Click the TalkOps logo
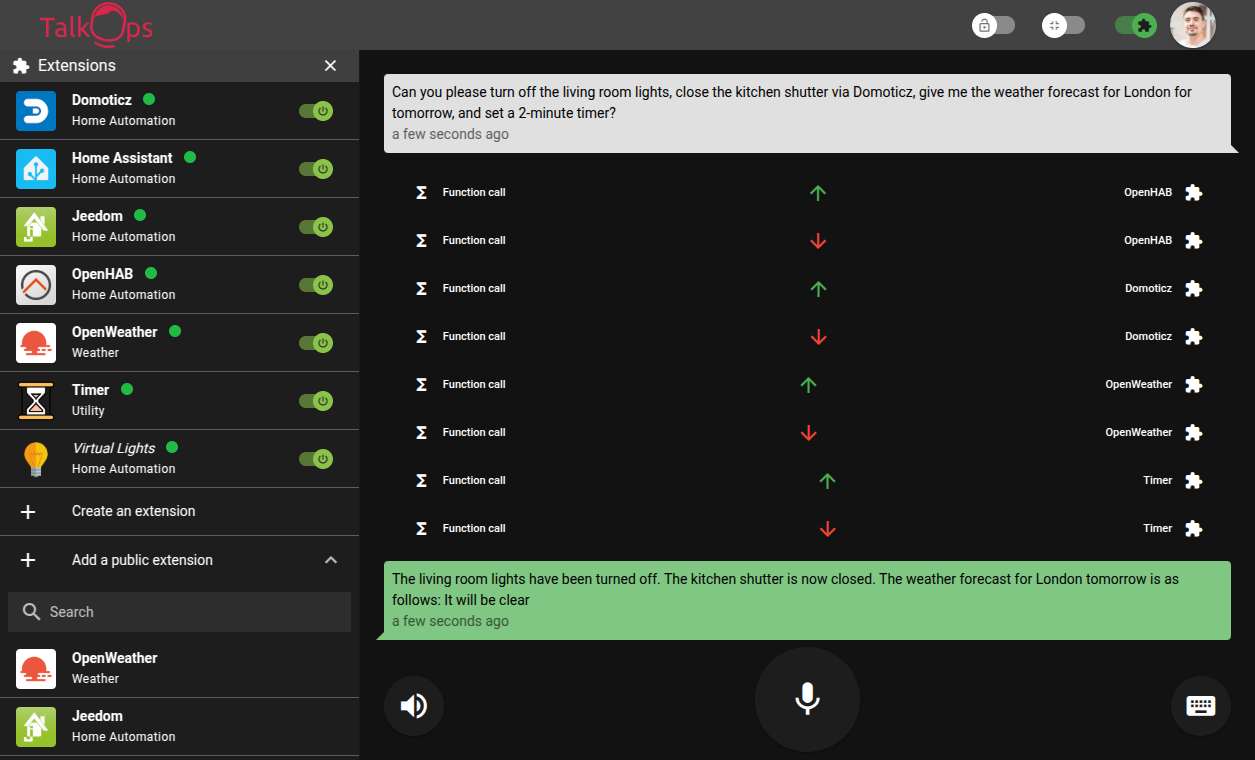Viewport: 1255px width, 760px height. coord(96,25)
